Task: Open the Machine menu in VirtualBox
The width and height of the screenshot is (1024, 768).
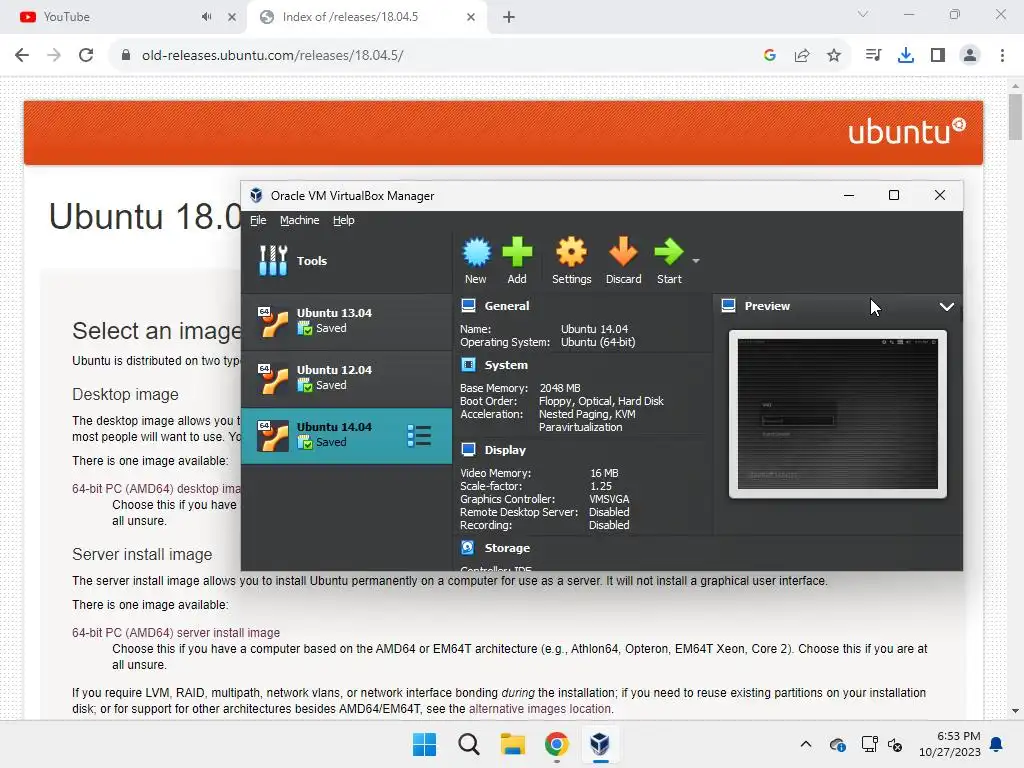Action: click(300, 220)
